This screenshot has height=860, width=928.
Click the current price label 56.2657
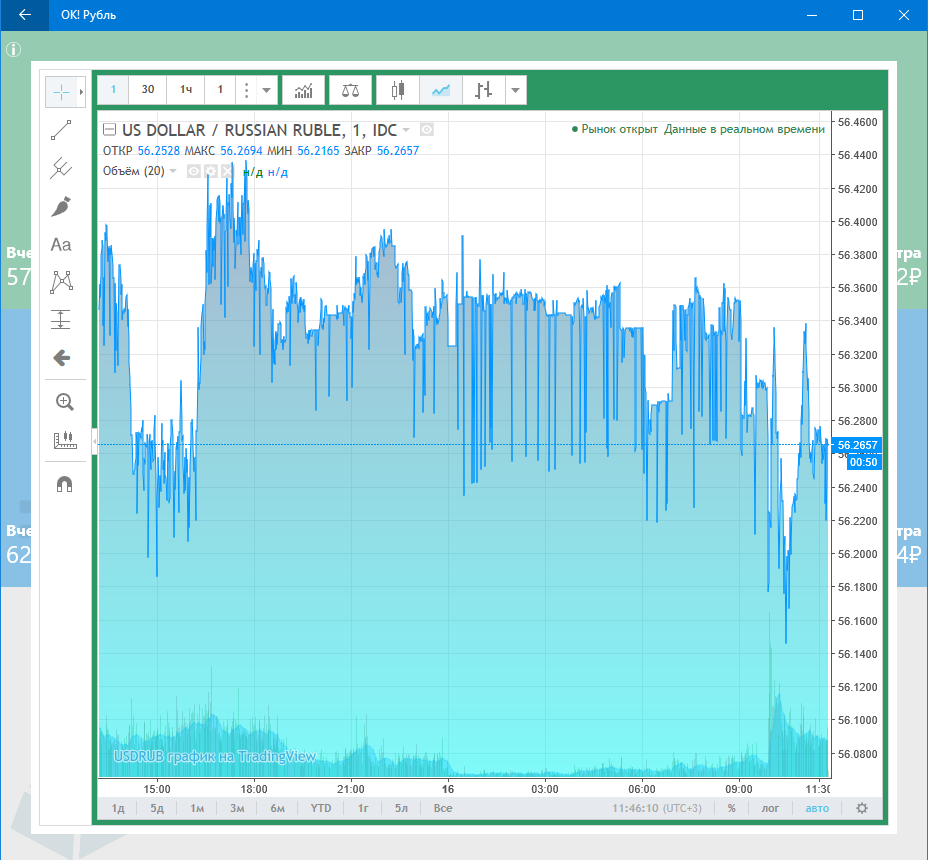click(858, 445)
